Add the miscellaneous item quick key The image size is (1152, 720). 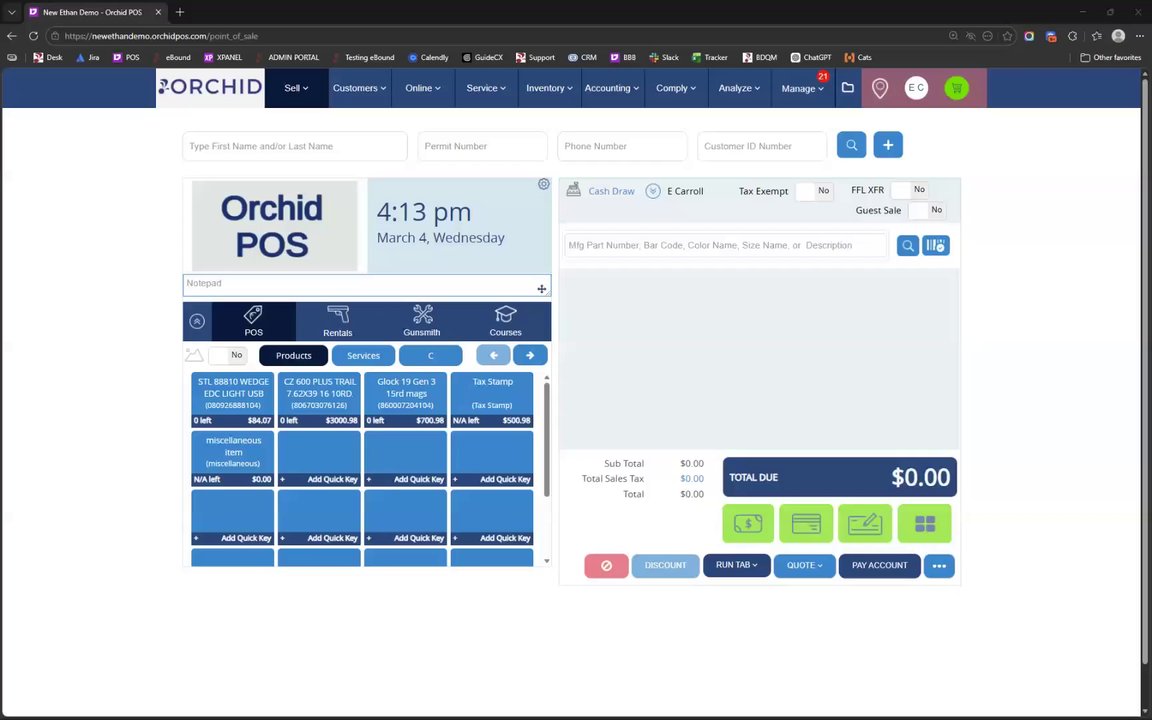233,458
